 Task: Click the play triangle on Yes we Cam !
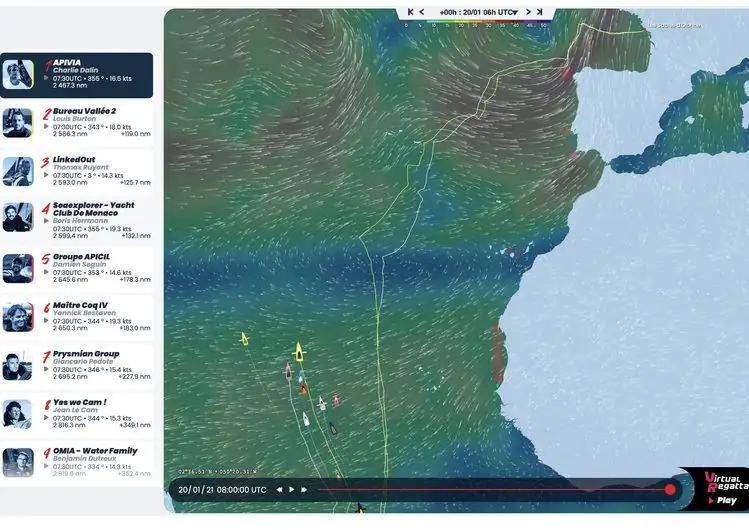click(x=46, y=418)
